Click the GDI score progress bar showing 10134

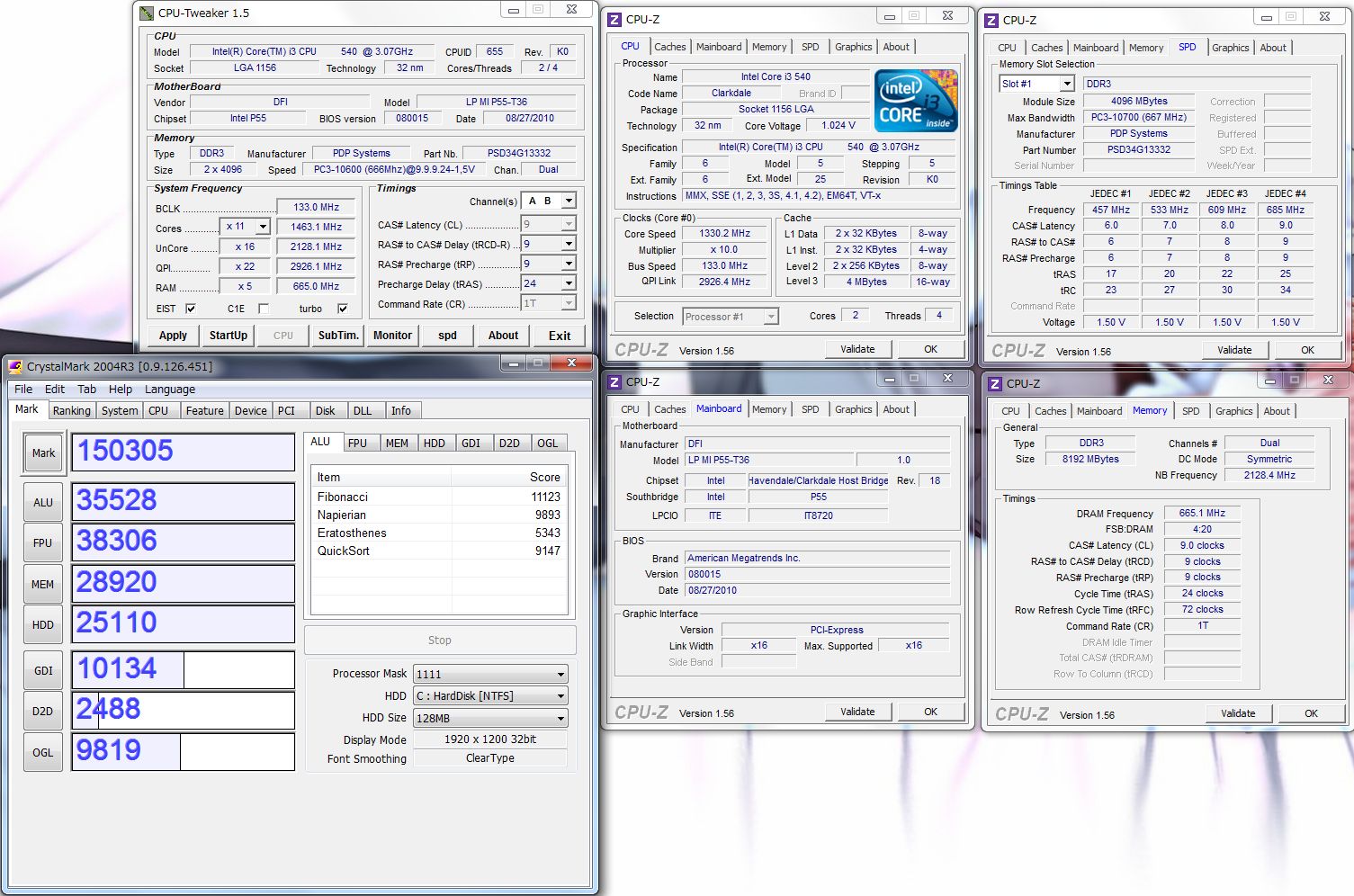click(184, 670)
